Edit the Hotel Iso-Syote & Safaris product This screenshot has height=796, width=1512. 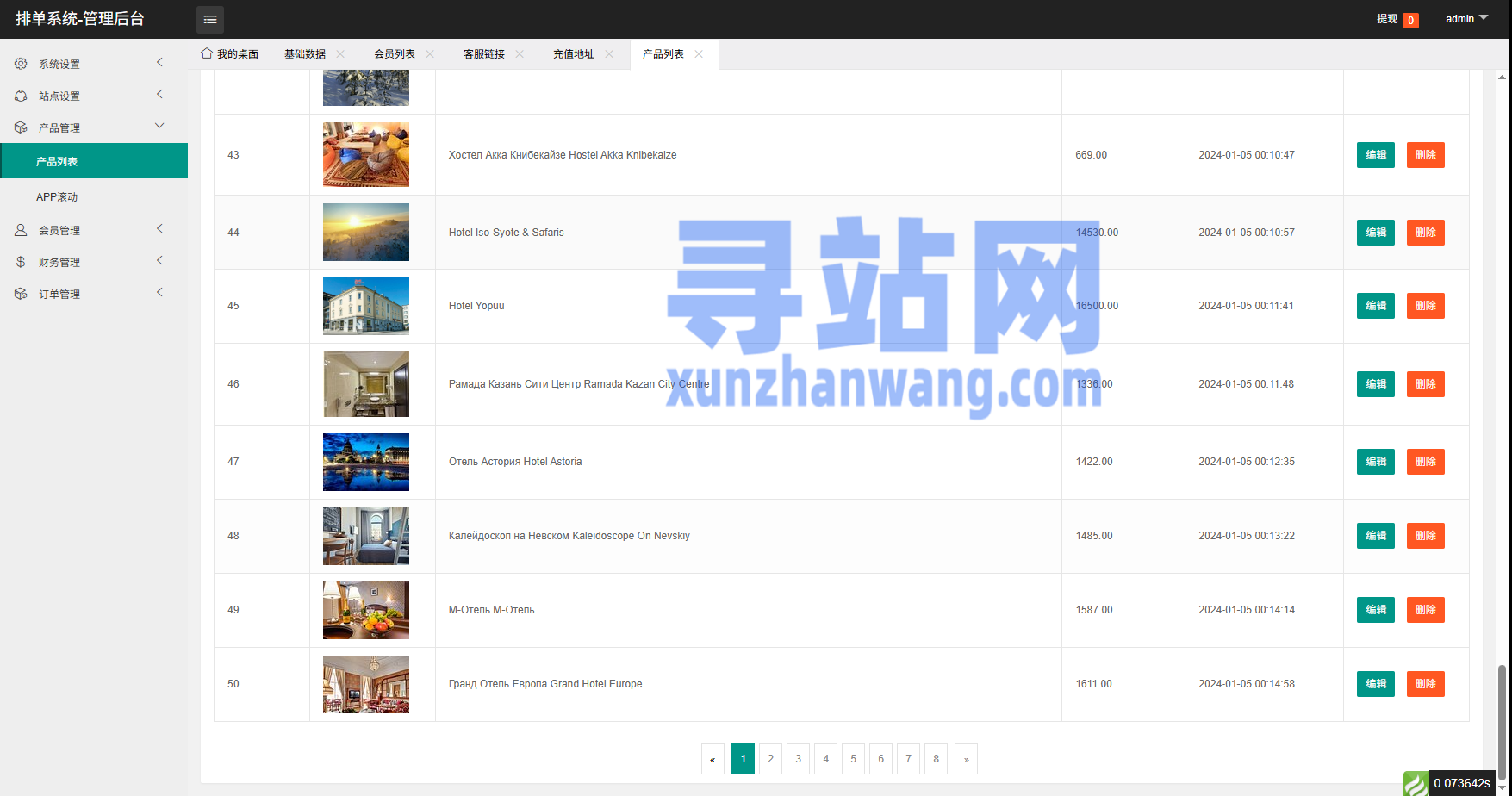click(x=1375, y=233)
